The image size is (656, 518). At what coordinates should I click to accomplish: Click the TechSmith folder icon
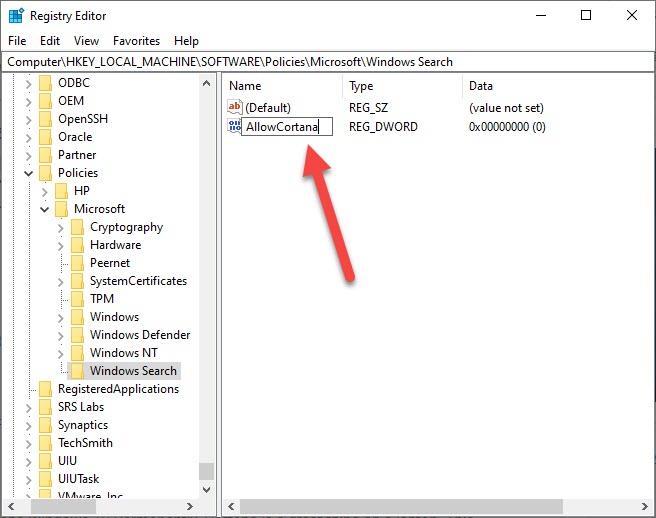pos(45,443)
